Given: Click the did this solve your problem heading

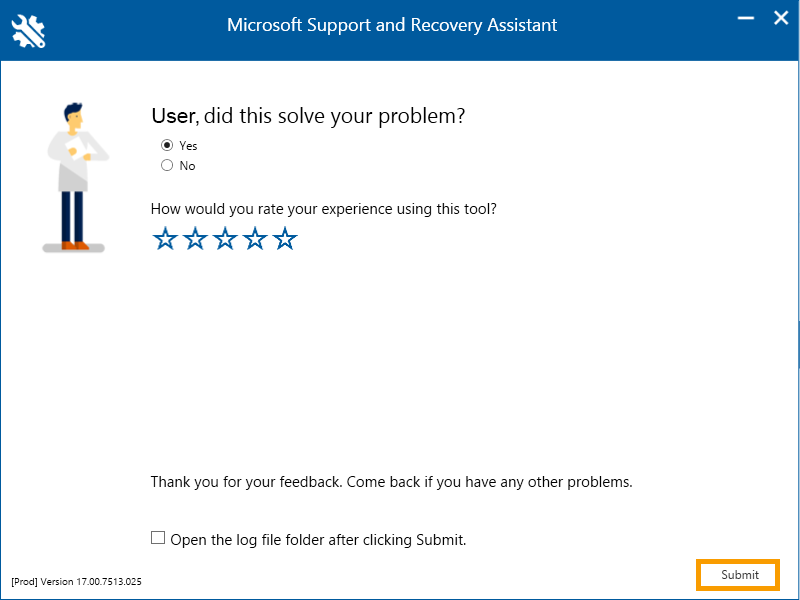Looking at the screenshot, I should click(x=308, y=116).
